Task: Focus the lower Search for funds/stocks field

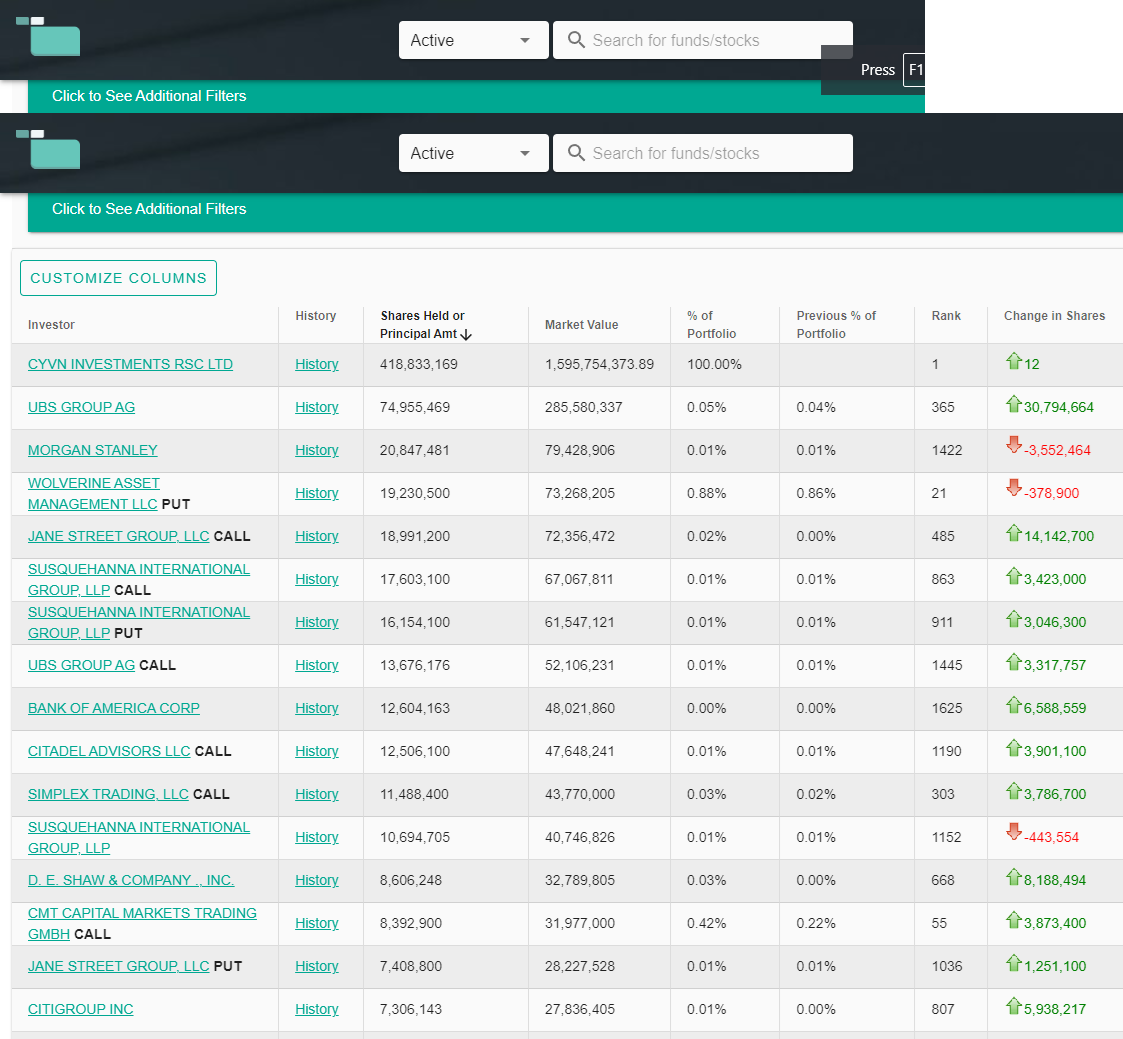Action: coord(703,153)
